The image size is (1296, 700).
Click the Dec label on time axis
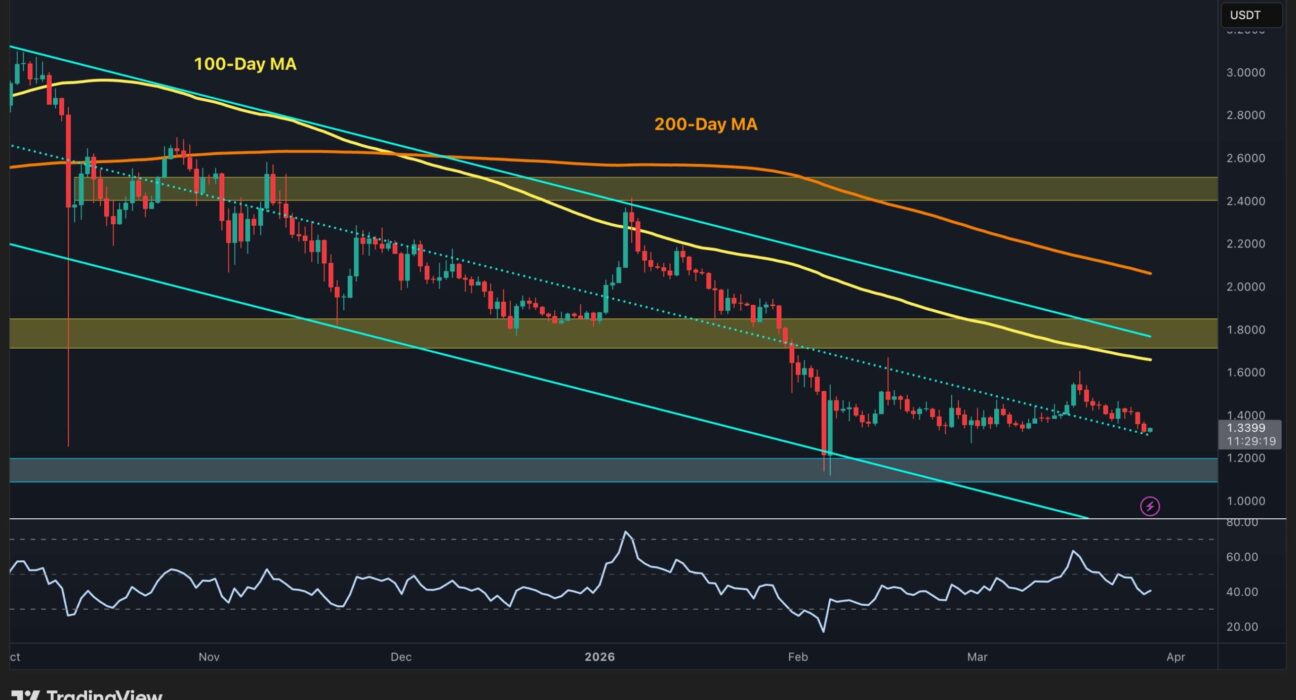pyautogui.click(x=400, y=657)
